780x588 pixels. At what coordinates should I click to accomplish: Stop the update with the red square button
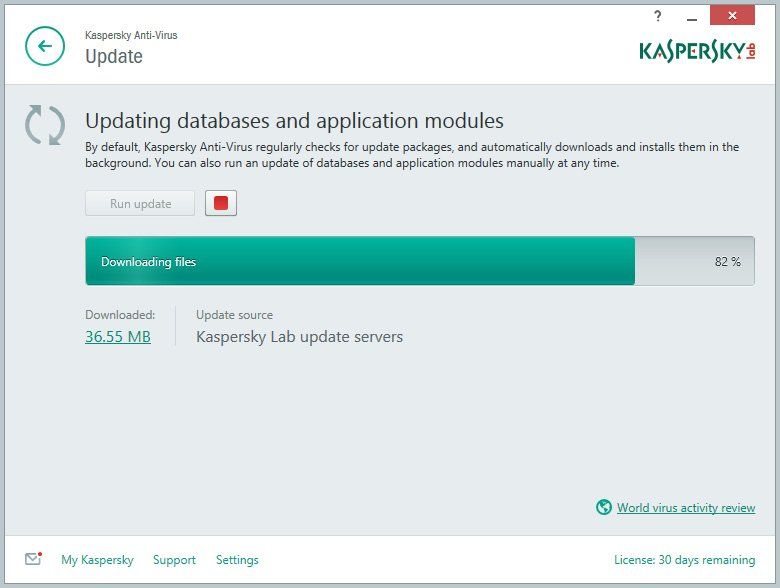point(221,203)
